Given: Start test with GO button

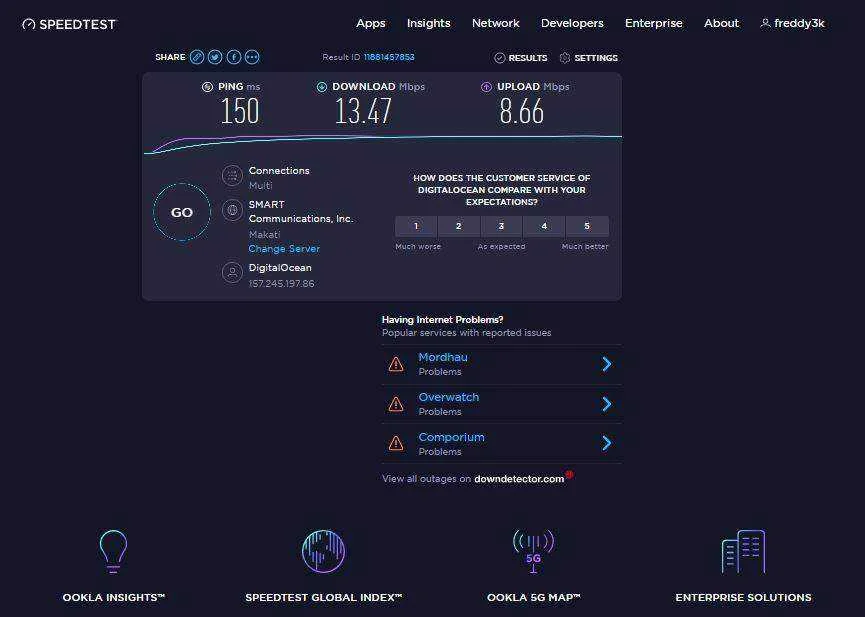Looking at the screenshot, I should point(182,212).
